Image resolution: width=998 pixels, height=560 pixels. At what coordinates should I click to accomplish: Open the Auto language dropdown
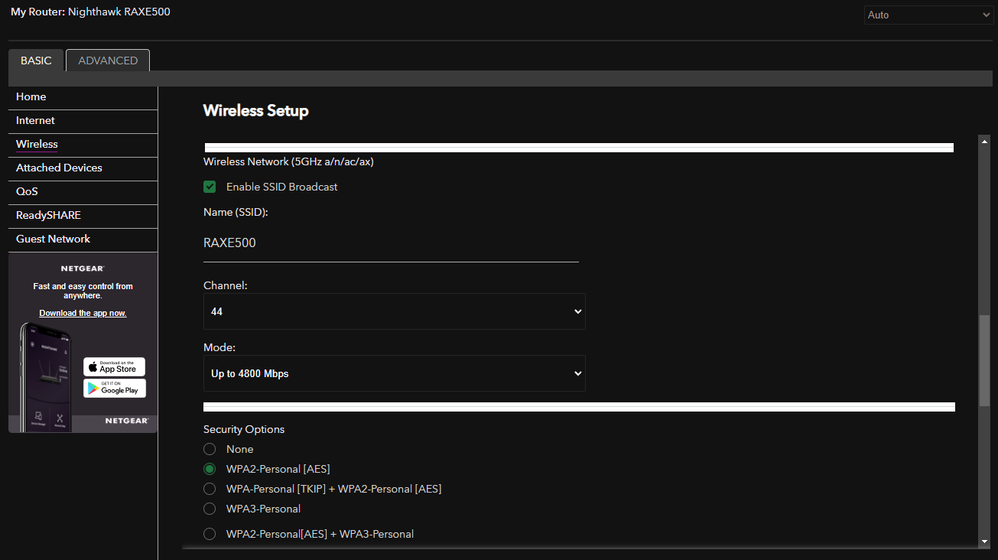pos(927,15)
